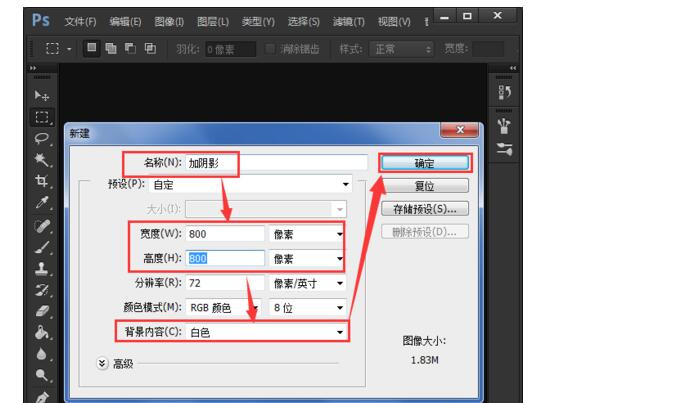Viewport: 673px width, 403px height.
Task: Open the 类型(Y) menu
Action: click(258, 21)
